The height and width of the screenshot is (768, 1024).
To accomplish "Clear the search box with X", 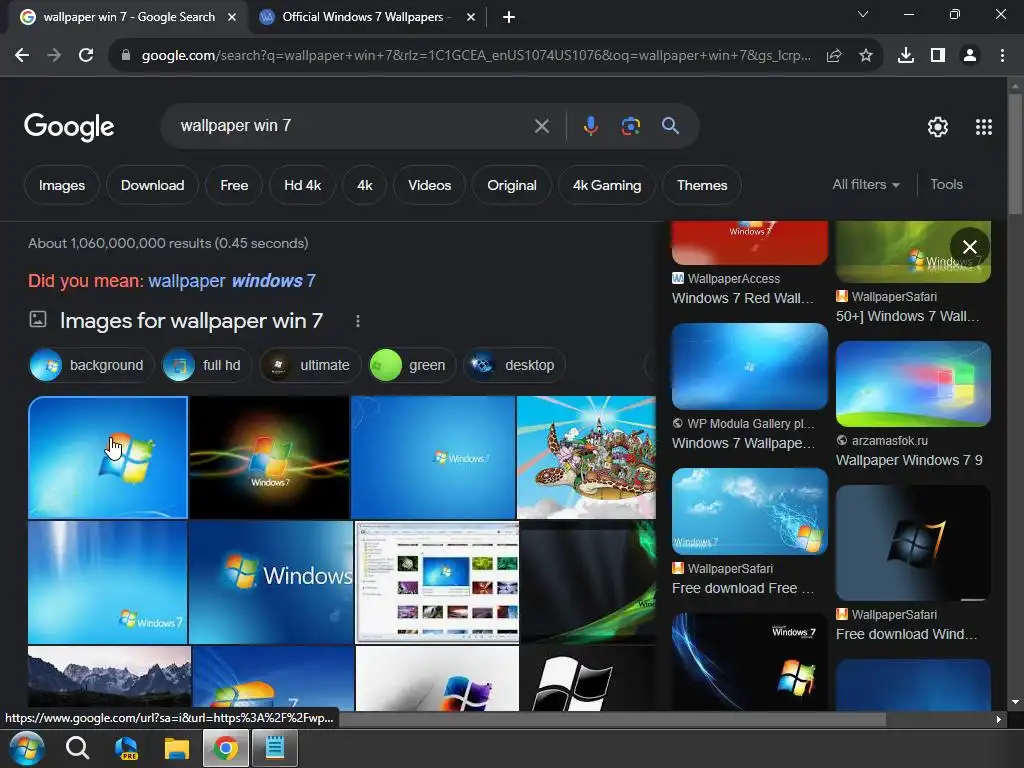I will coord(542,126).
